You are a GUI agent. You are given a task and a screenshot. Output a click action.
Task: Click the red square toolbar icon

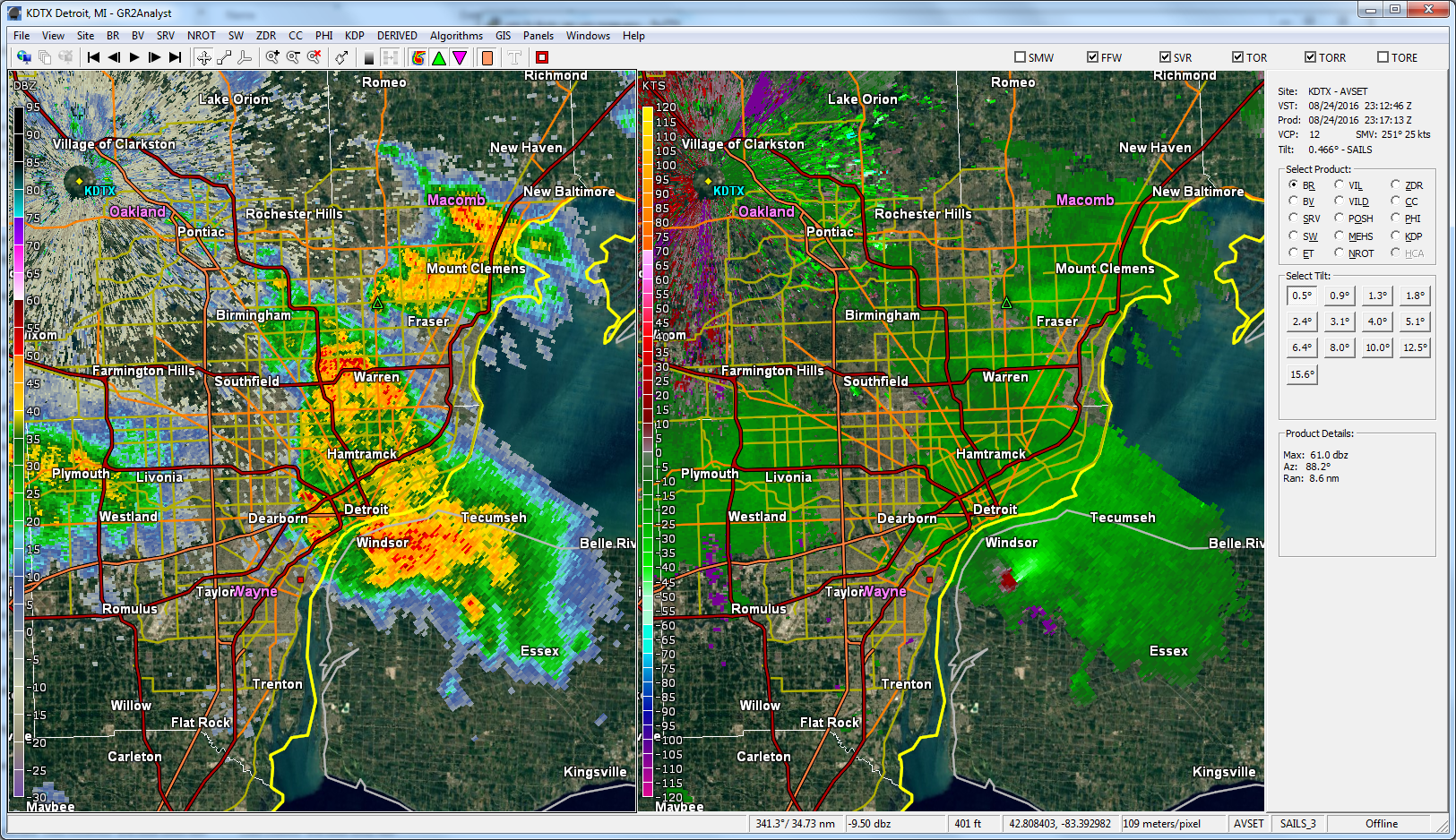coord(542,57)
